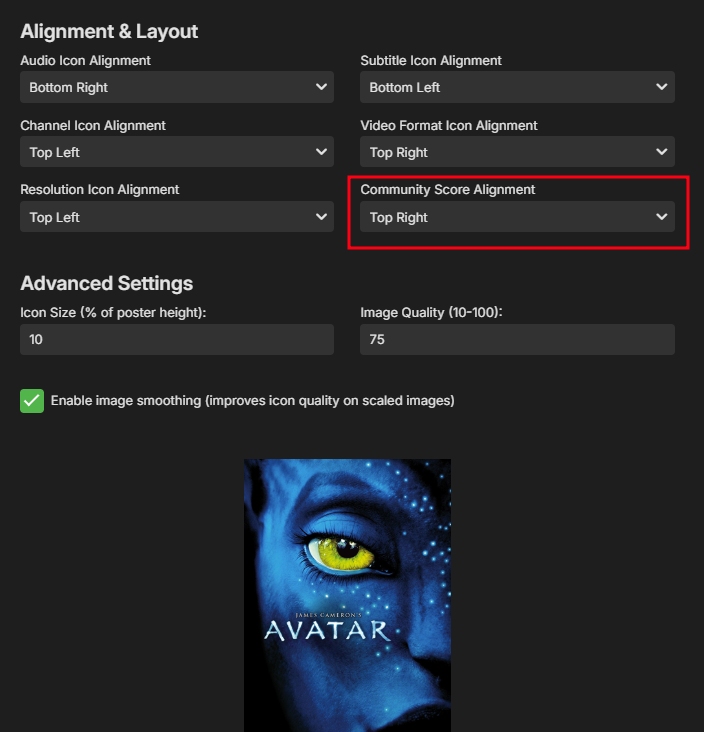Click the "Alignment & Layout" section heading

tap(109, 31)
